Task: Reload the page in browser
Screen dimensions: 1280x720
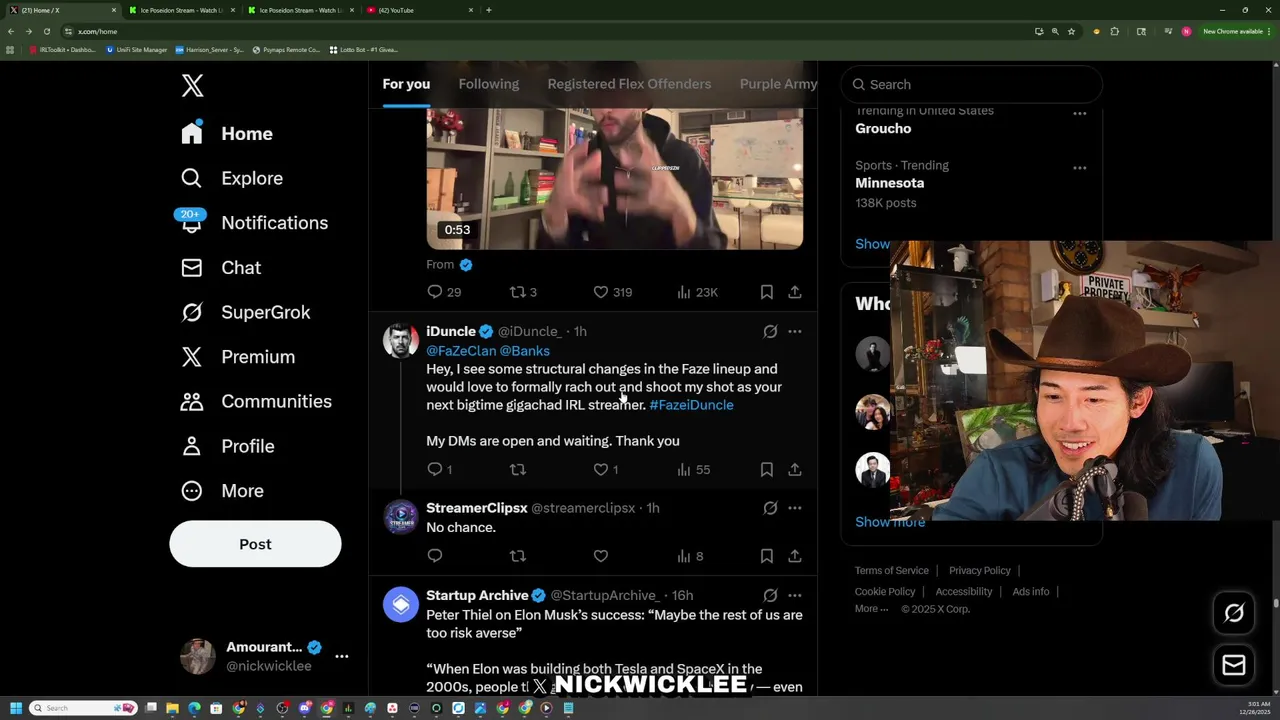Action: [x=46, y=31]
